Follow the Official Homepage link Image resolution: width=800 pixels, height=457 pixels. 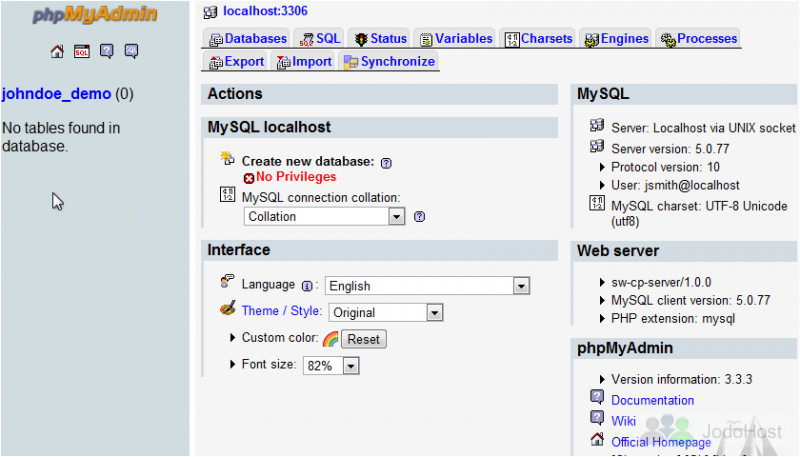pos(661,442)
